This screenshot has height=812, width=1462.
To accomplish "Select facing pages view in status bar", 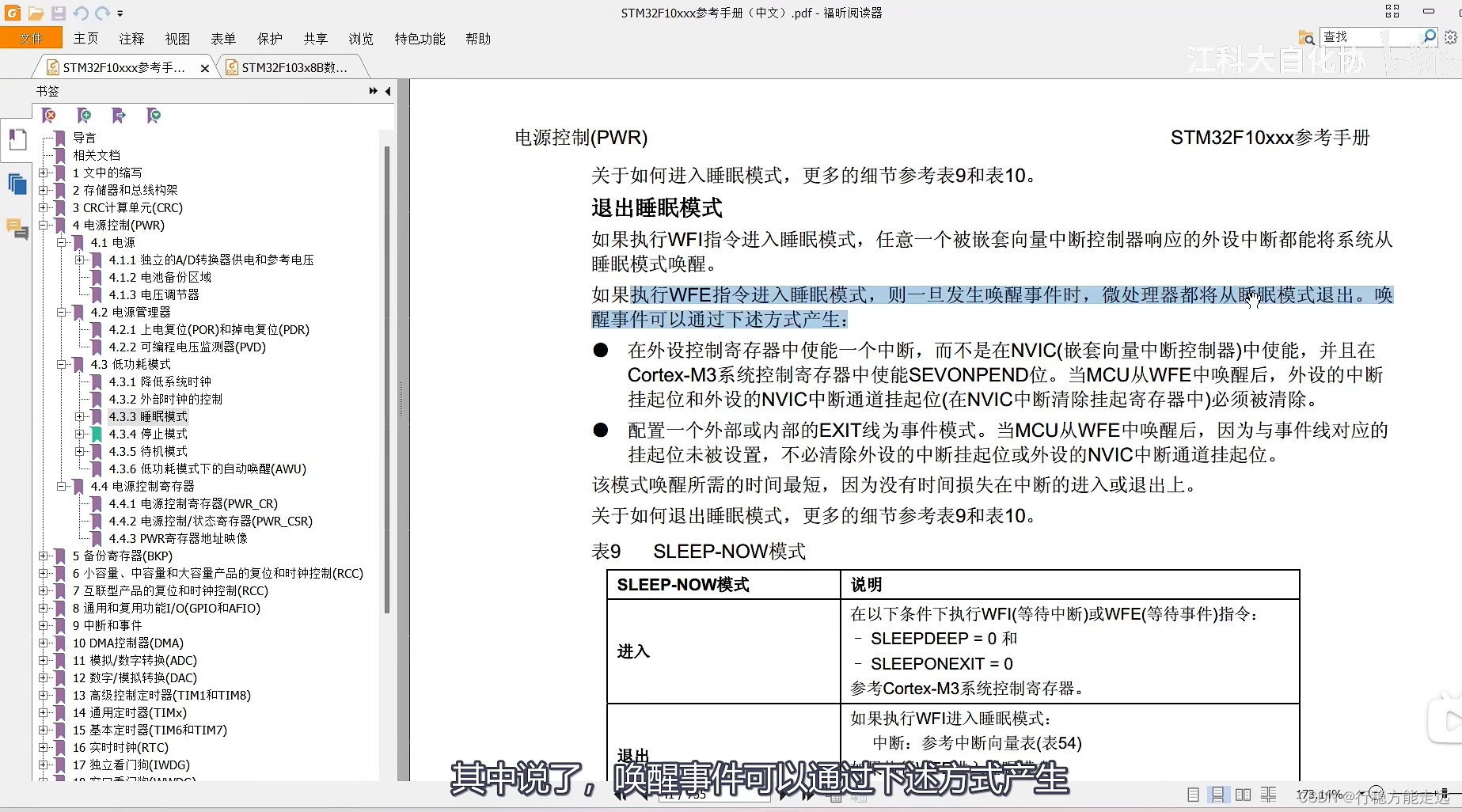I will 1244,795.
